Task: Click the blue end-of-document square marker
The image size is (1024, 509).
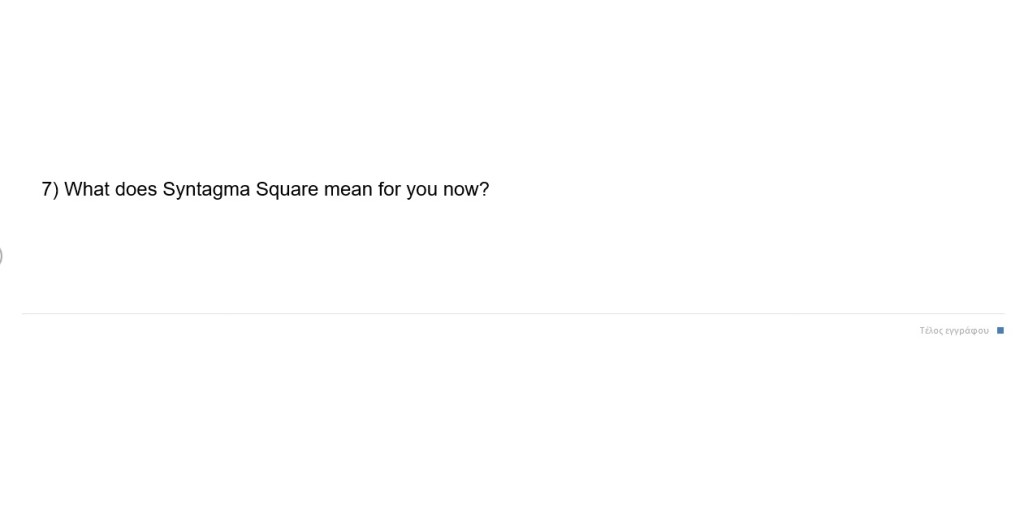Action: (1000, 330)
